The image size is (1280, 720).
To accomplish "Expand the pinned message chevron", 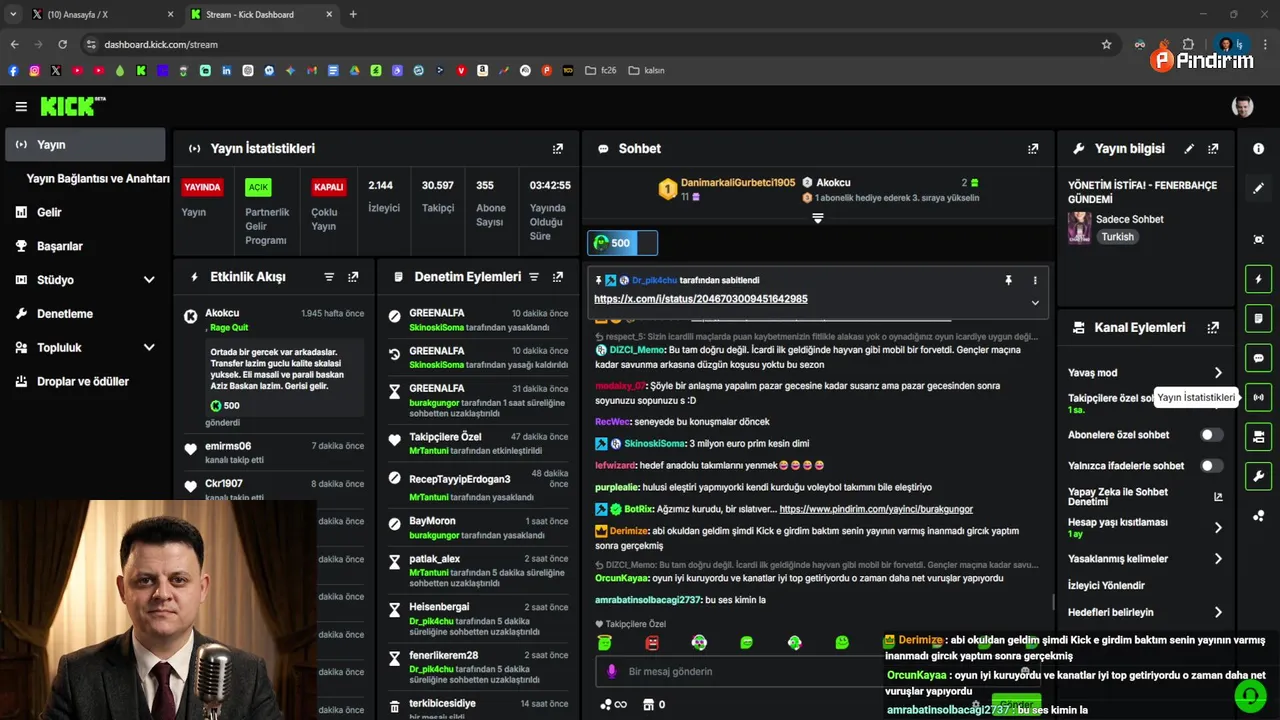I will (1035, 302).
